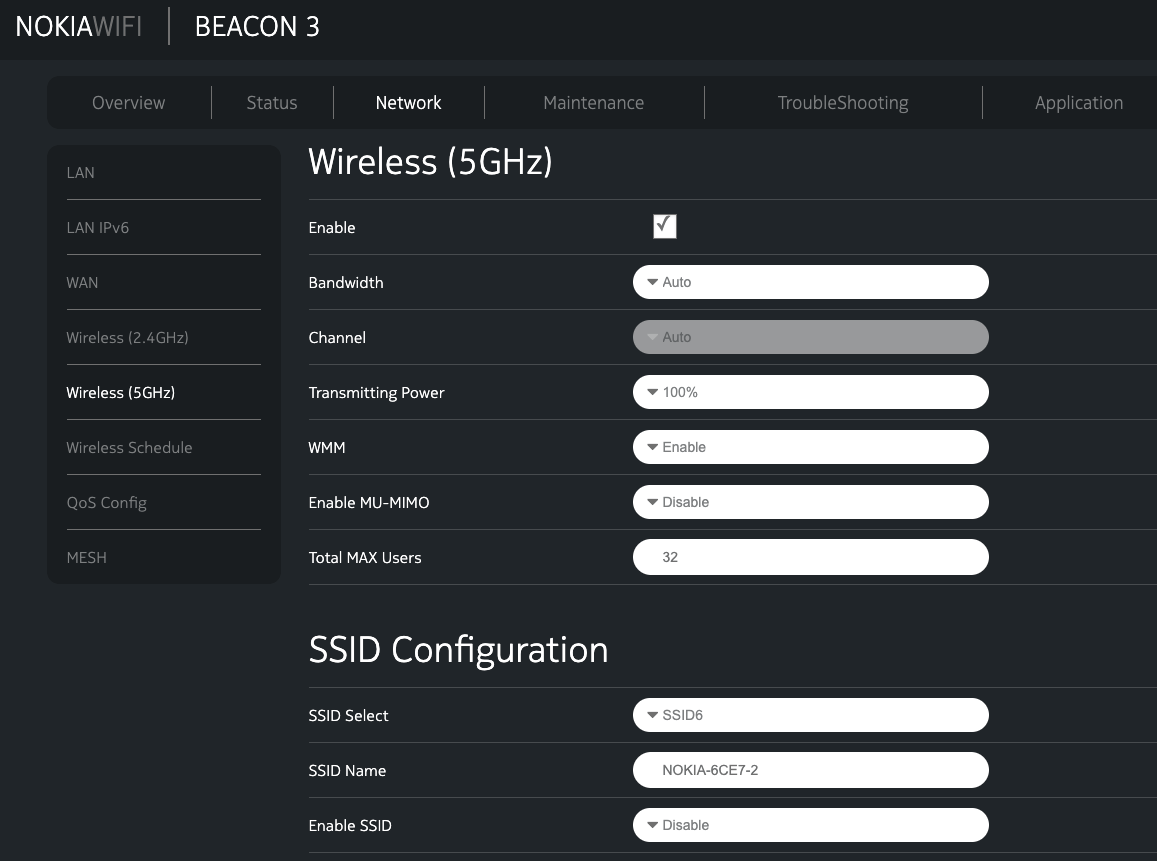
Task: Uncheck the Wireless 5GHz Enable checkbox
Action: point(664,227)
